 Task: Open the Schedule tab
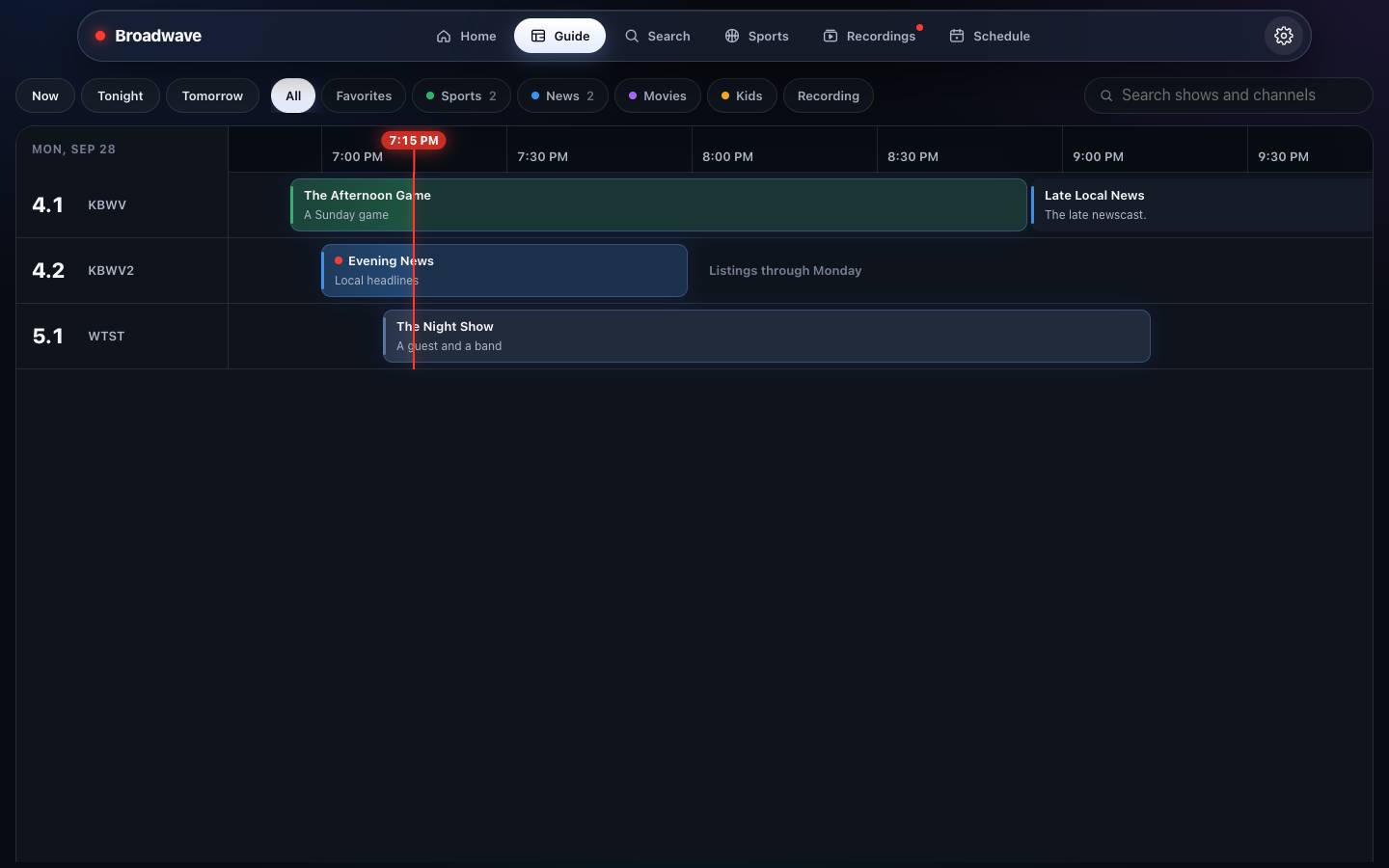[x=990, y=36]
